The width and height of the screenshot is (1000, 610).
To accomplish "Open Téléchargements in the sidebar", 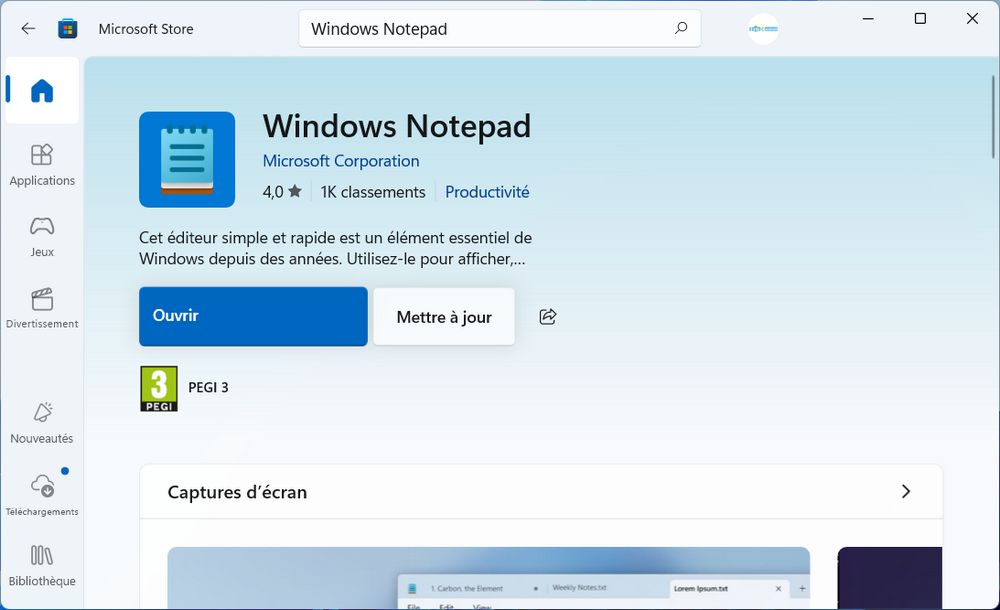I will click(x=42, y=495).
